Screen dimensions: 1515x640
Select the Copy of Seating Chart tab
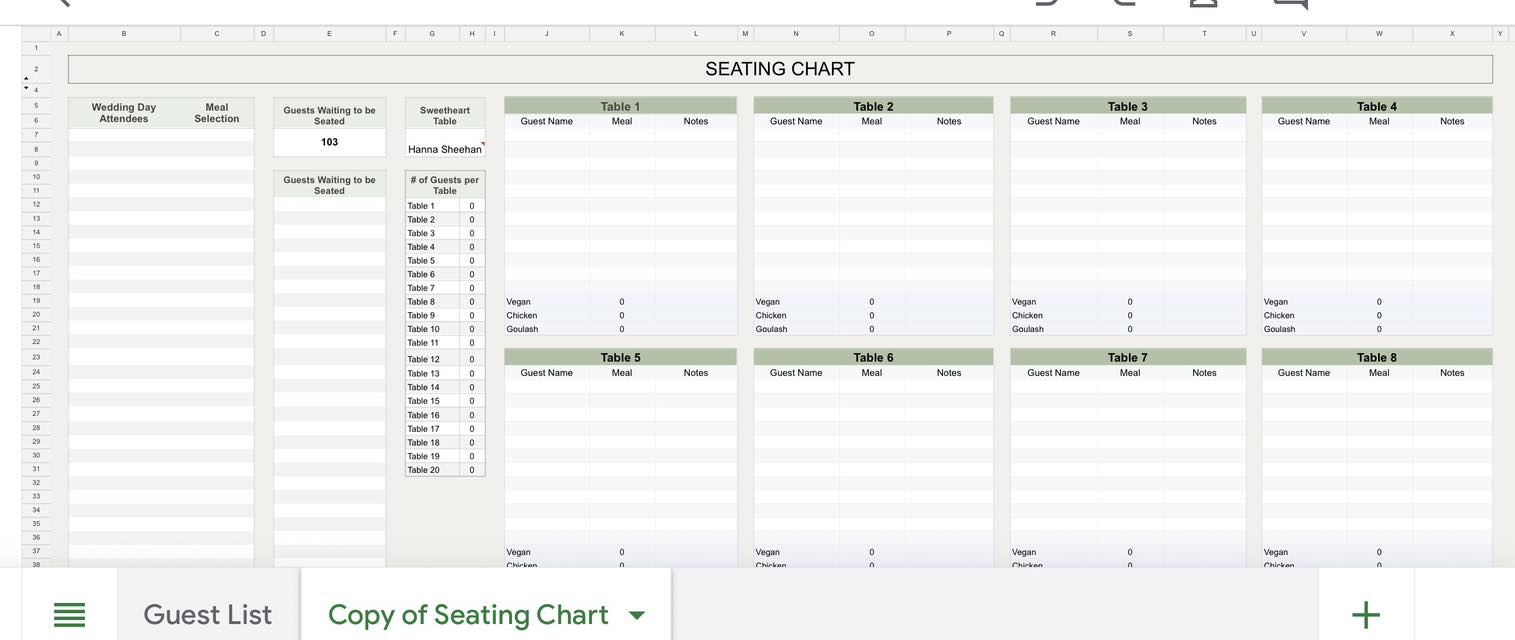tap(468, 614)
